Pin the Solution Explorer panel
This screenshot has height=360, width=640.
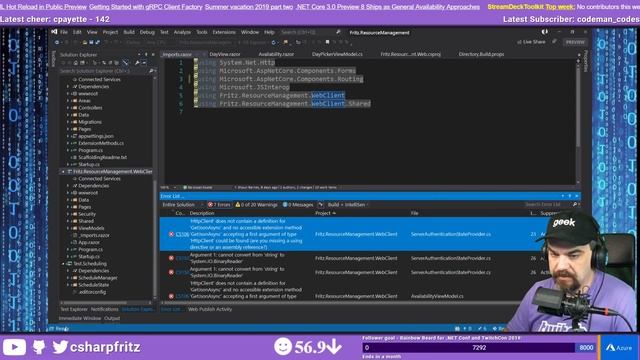(x=146, y=54)
